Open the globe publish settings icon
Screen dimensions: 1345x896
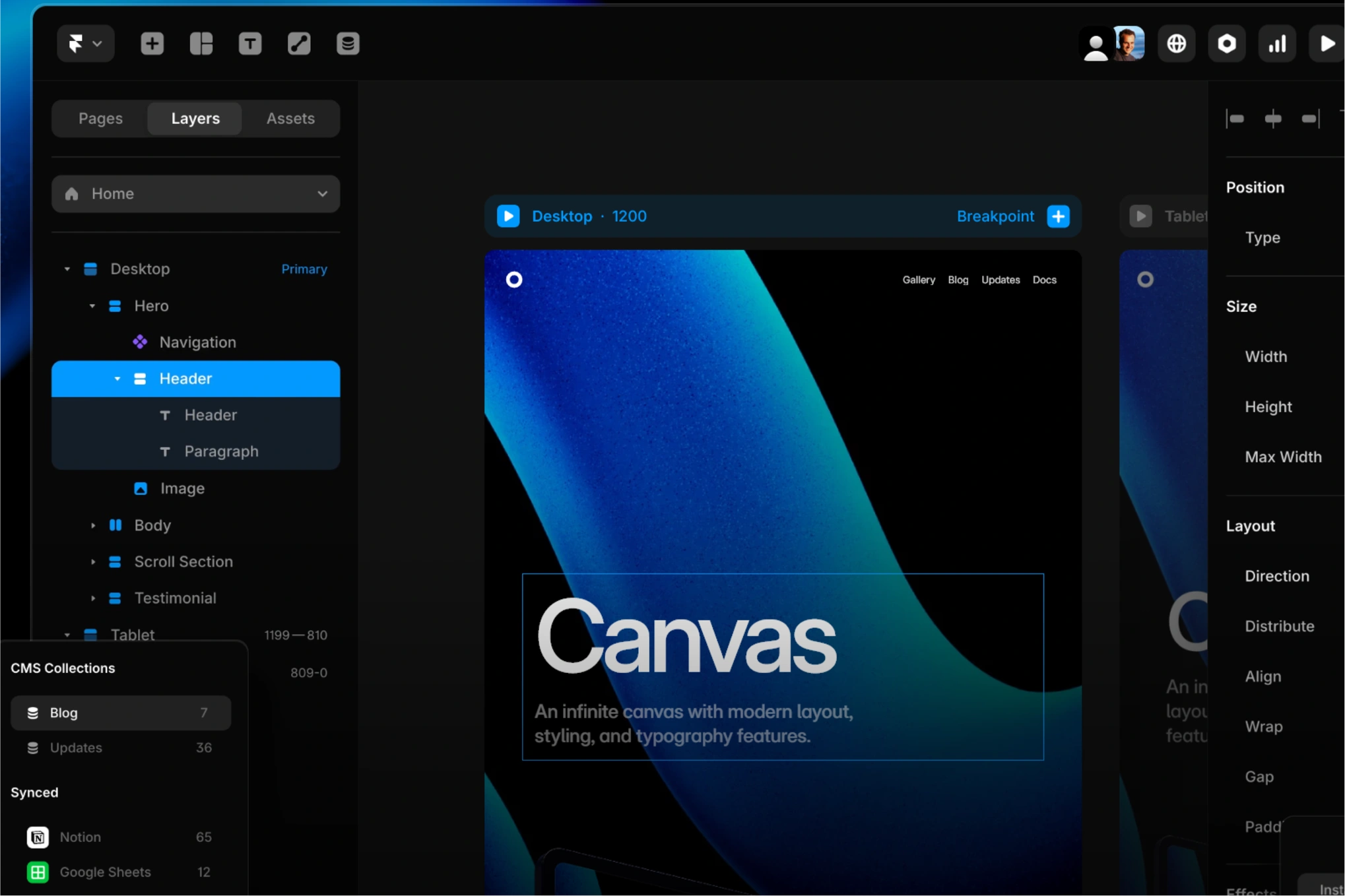1176,44
